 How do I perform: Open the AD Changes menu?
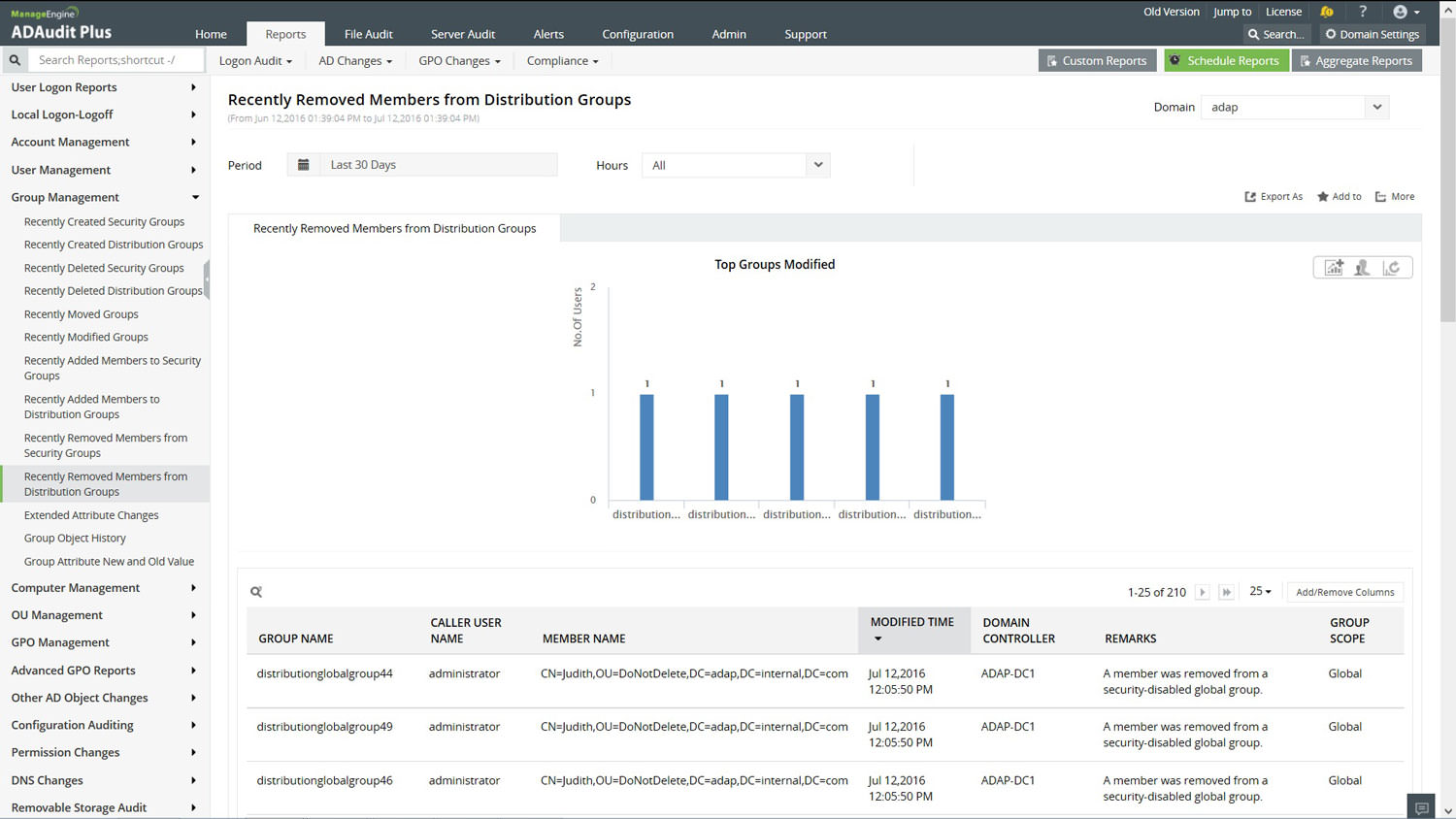[355, 61]
